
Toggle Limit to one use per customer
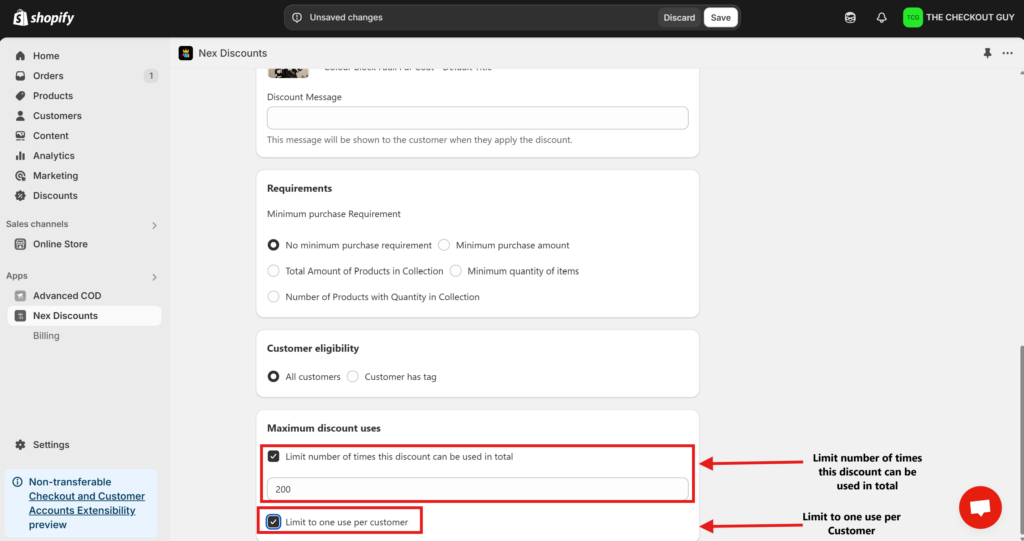(x=274, y=521)
